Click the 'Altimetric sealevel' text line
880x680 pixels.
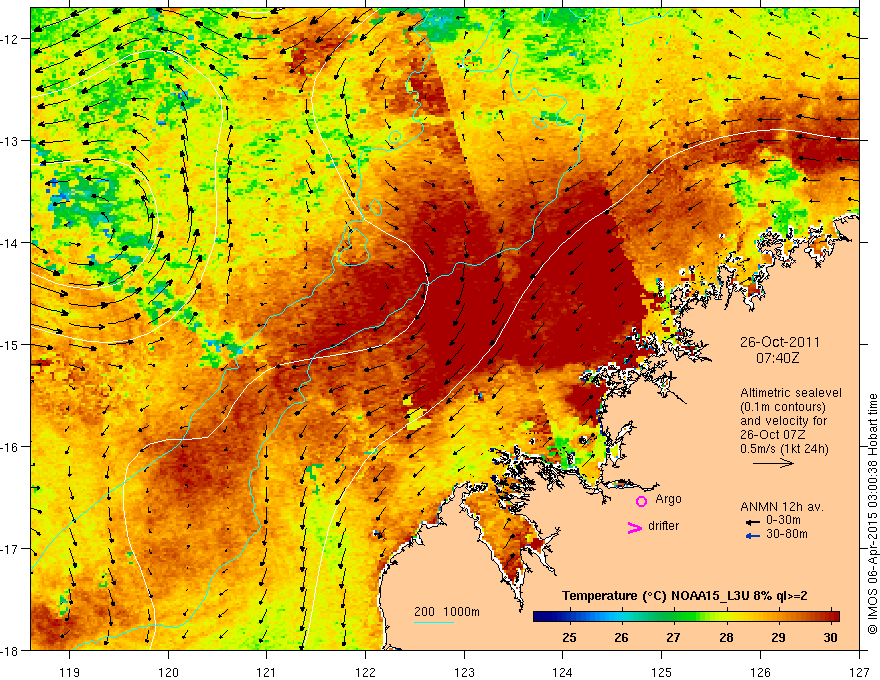(791, 393)
